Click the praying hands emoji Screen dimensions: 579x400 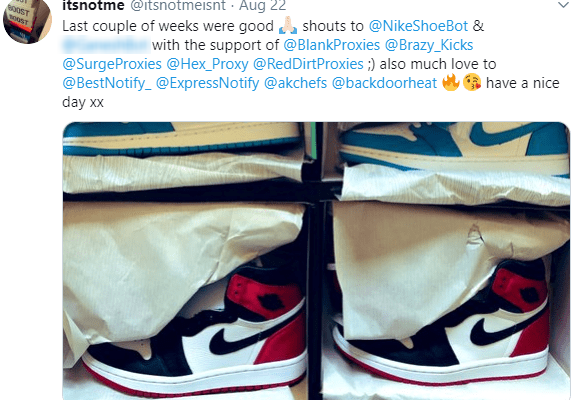coord(288,25)
